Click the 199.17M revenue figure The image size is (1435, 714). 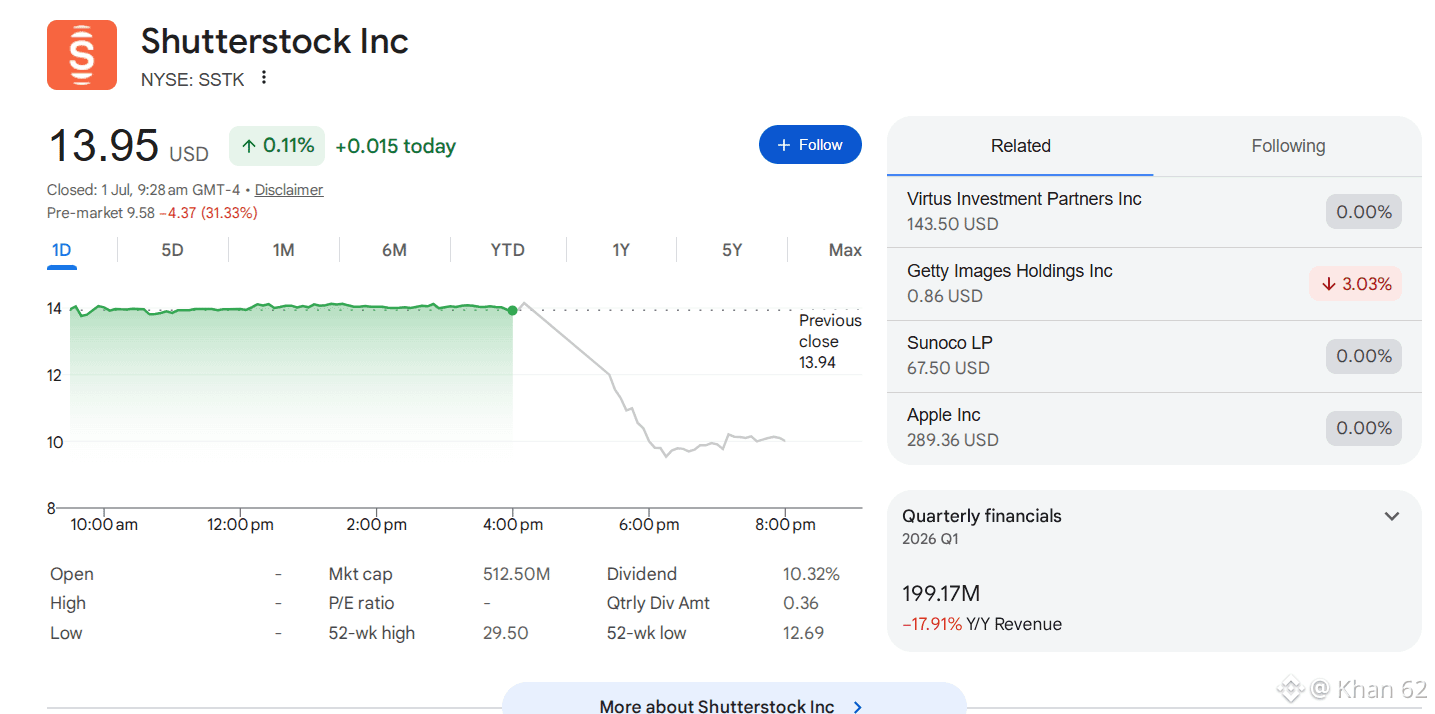point(941,593)
